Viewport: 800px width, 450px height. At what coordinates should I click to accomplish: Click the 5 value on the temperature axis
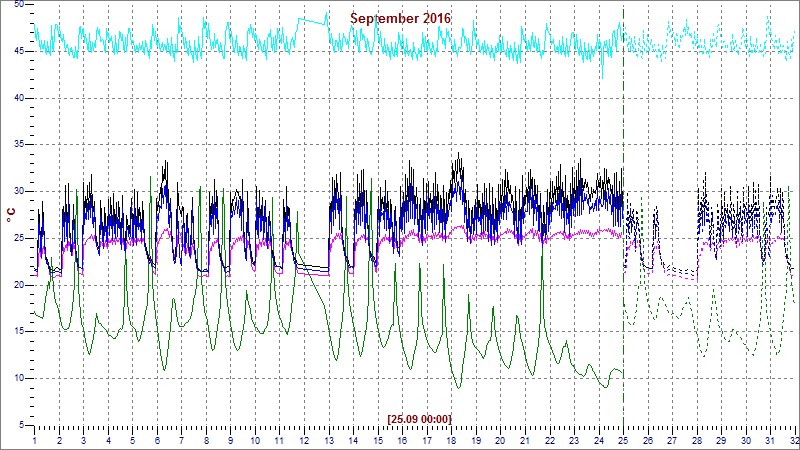pos(20,425)
